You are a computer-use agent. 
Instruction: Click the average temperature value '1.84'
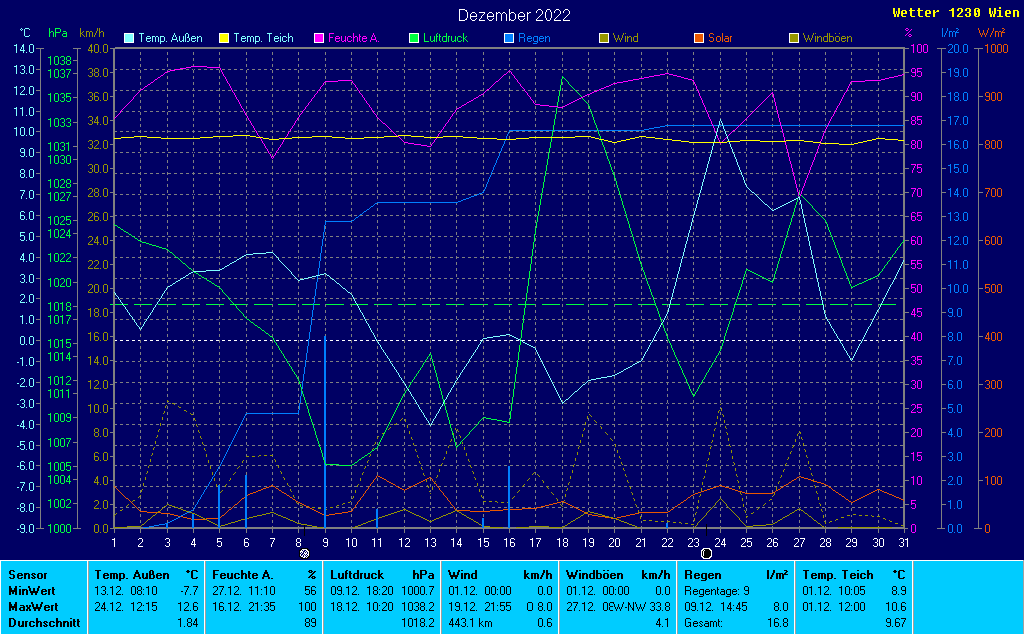tap(188, 623)
